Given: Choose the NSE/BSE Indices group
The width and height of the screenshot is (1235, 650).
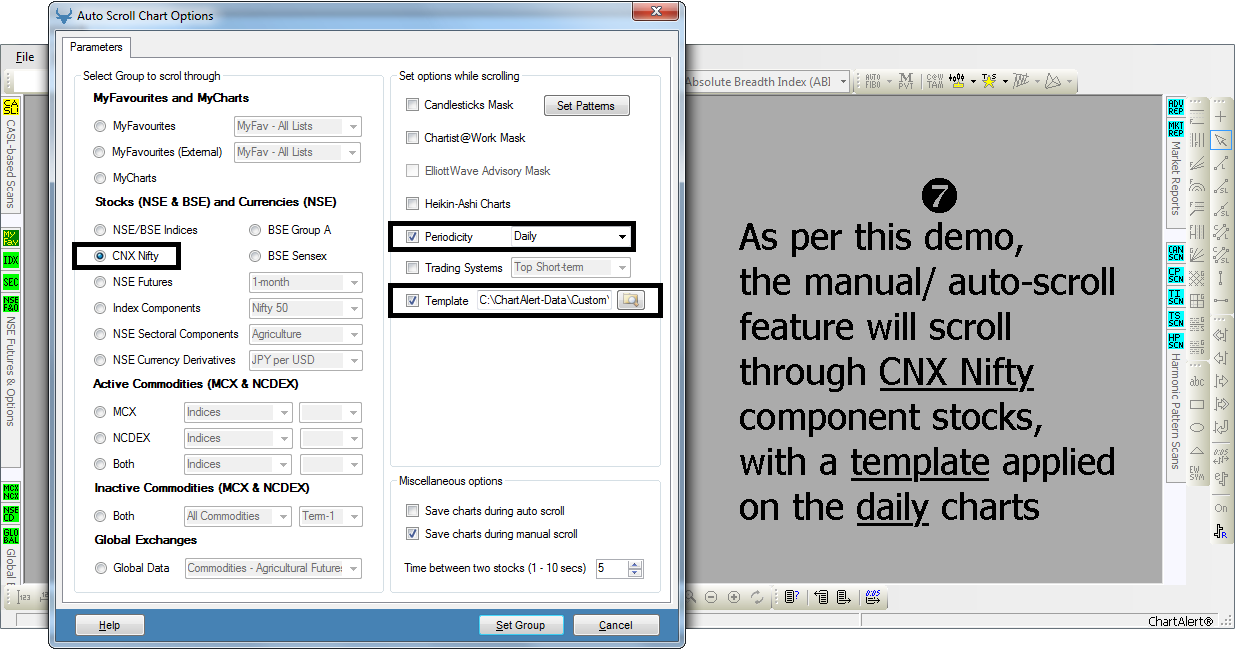Looking at the screenshot, I should pos(99,230).
